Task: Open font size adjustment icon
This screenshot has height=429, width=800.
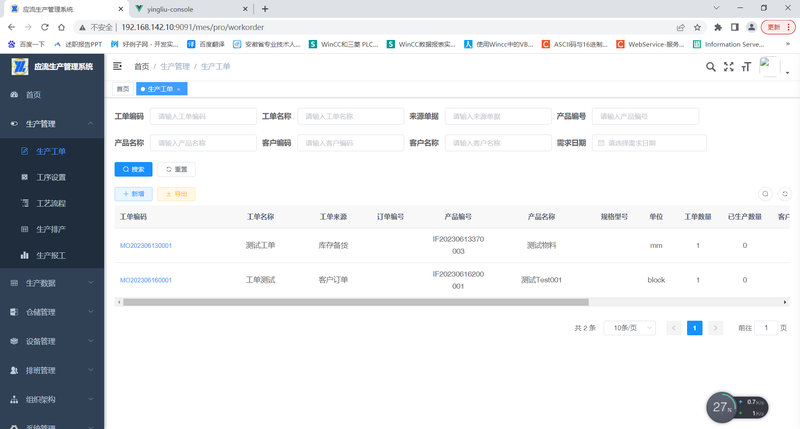Action: point(746,67)
